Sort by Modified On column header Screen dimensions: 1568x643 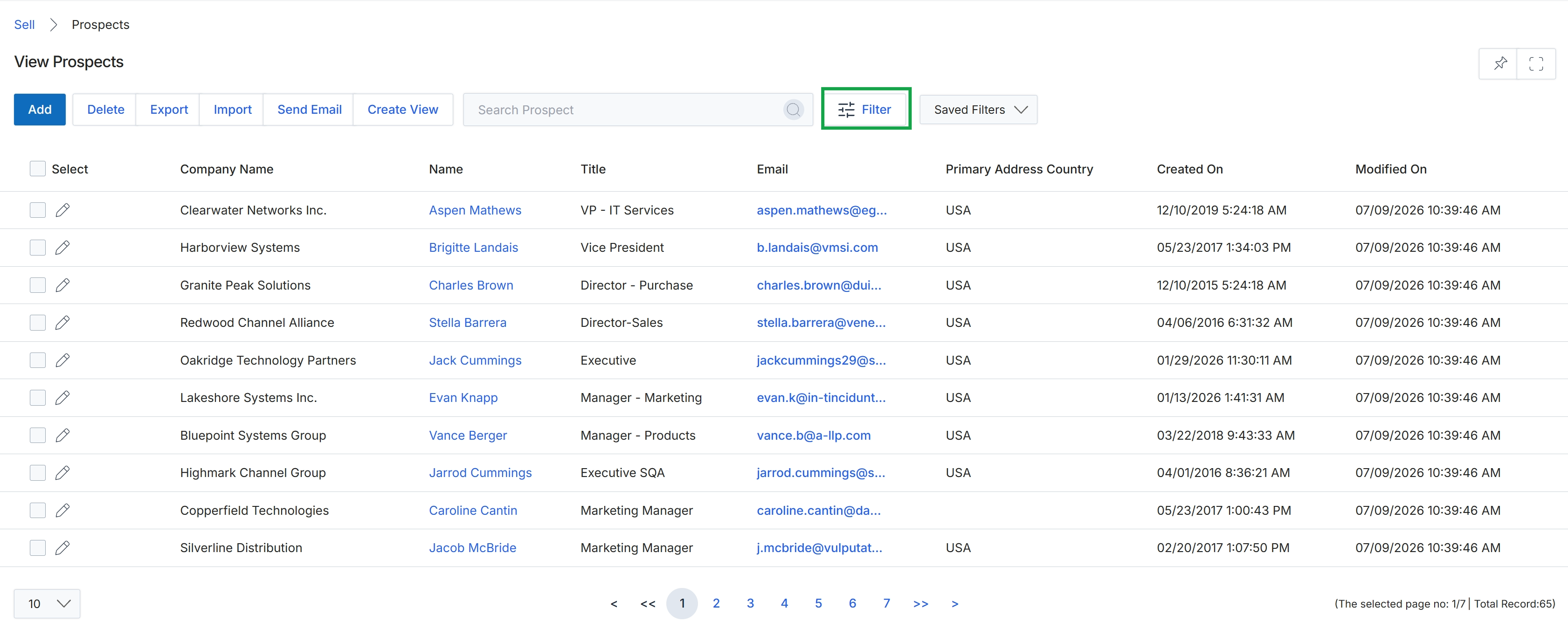point(1390,169)
